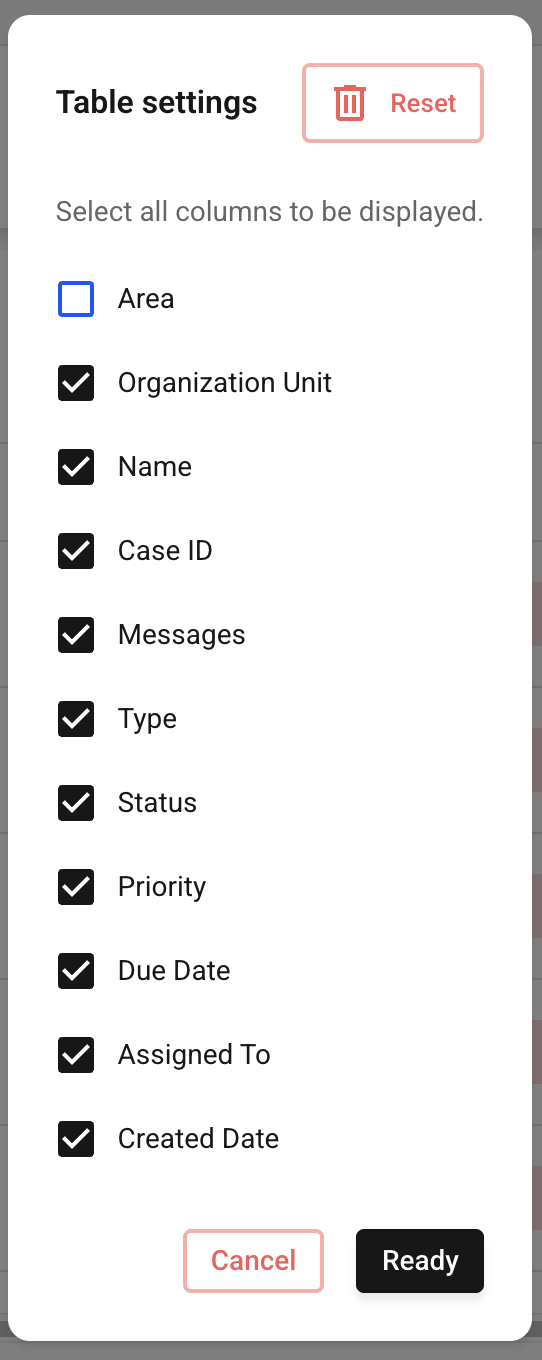Uncheck the Priority checkbox
This screenshot has width=542, height=1360.
pyautogui.click(x=76, y=887)
